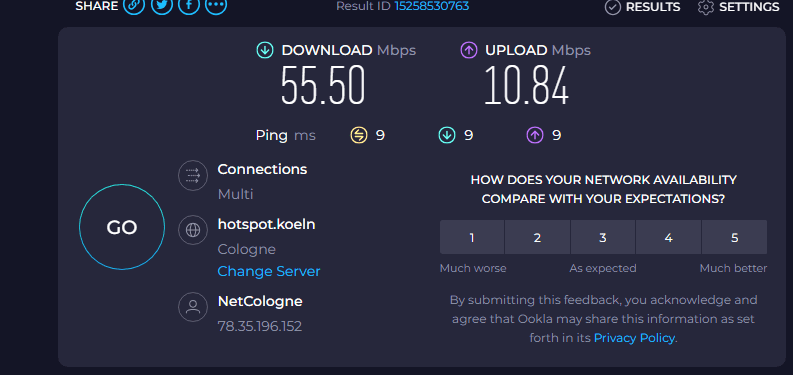Click the Connections arrows icon
Screen dimensions: 793x375
pyautogui.click(x=193, y=175)
